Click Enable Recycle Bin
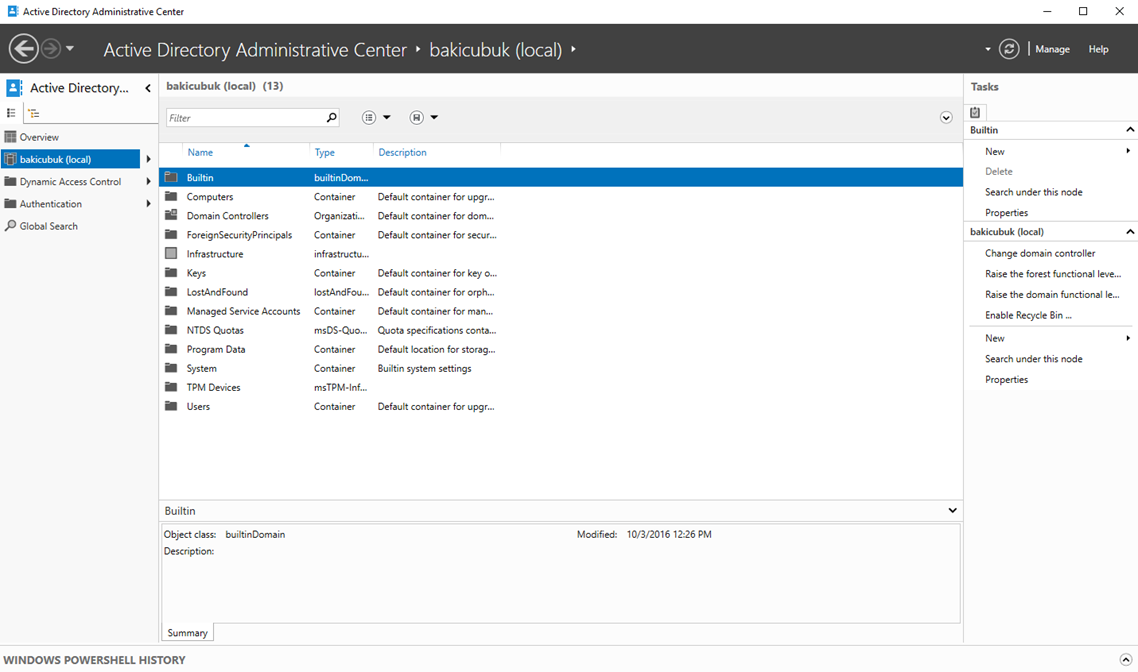This screenshot has height=672, width=1138. click(1028, 315)
